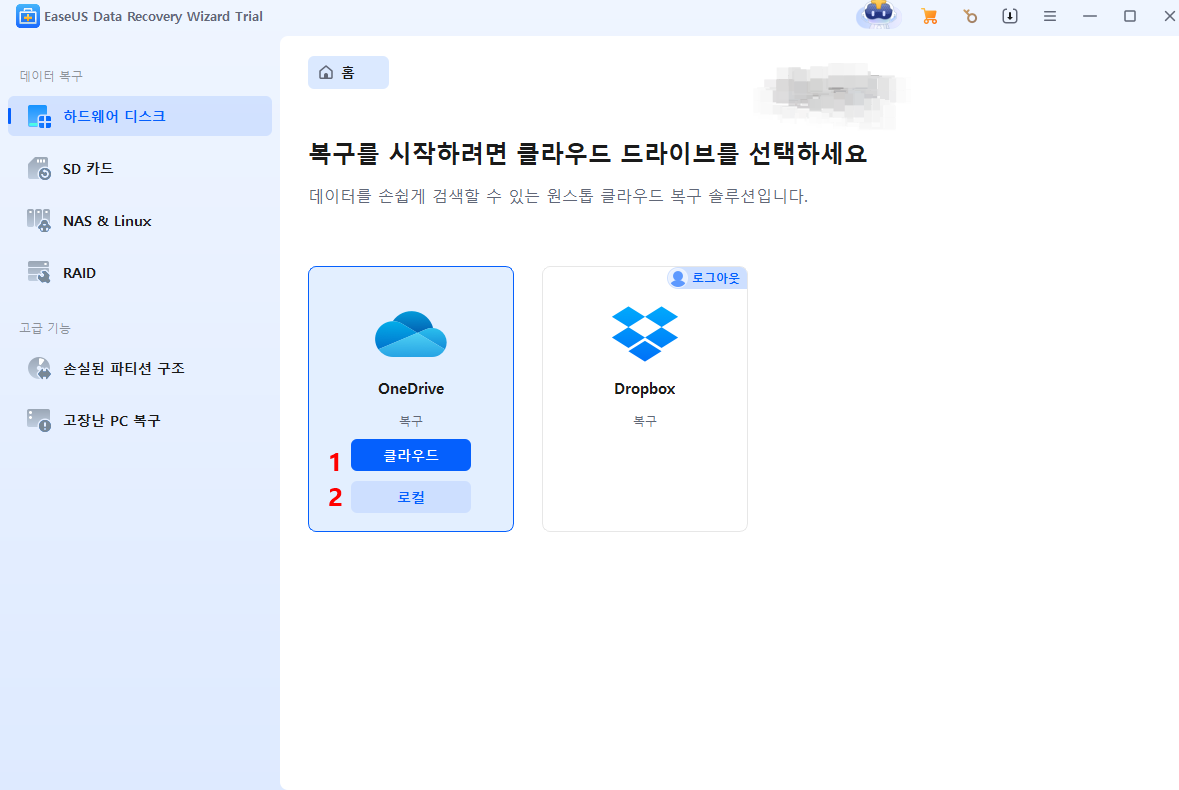The width and height of the screenshot is (1179, 790).
Task: Go to 홈 via the home button
Action: pos(348,72)
